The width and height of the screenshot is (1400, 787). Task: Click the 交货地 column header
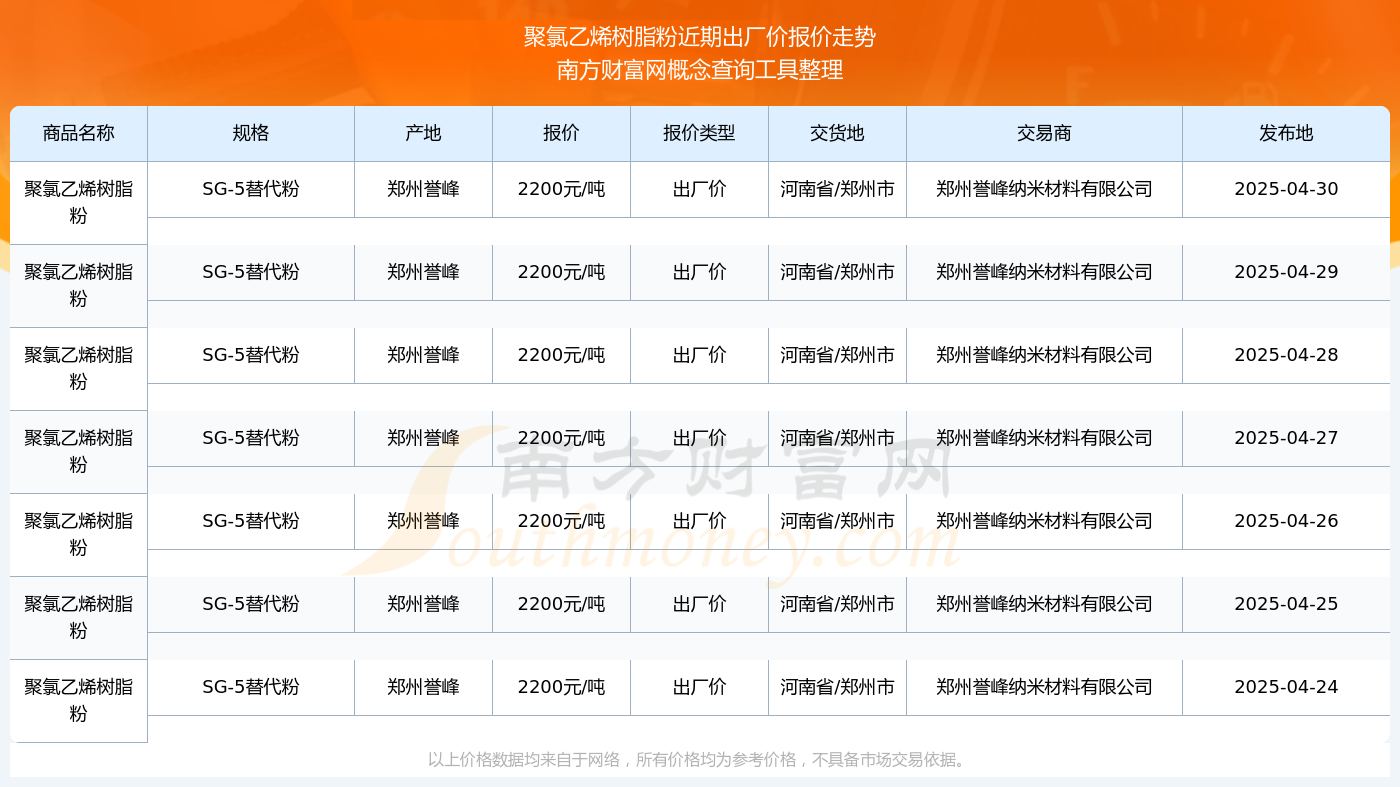[x=837, y=133]
